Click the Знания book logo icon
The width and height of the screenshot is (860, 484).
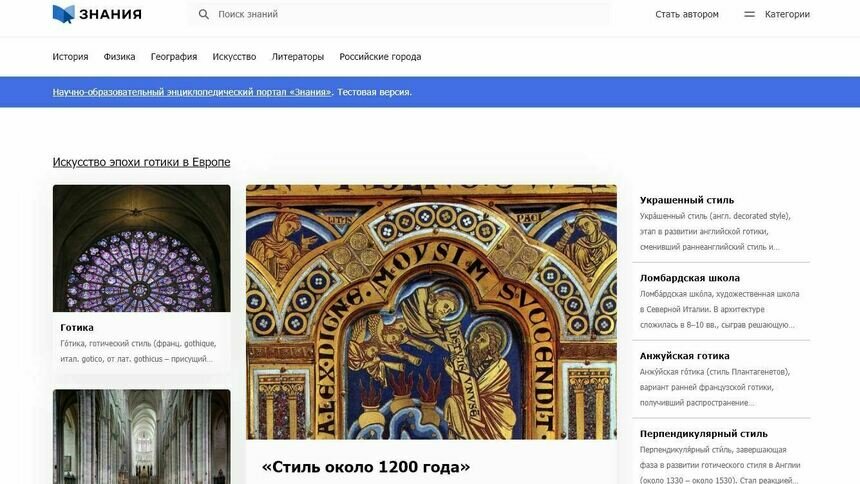64,14
